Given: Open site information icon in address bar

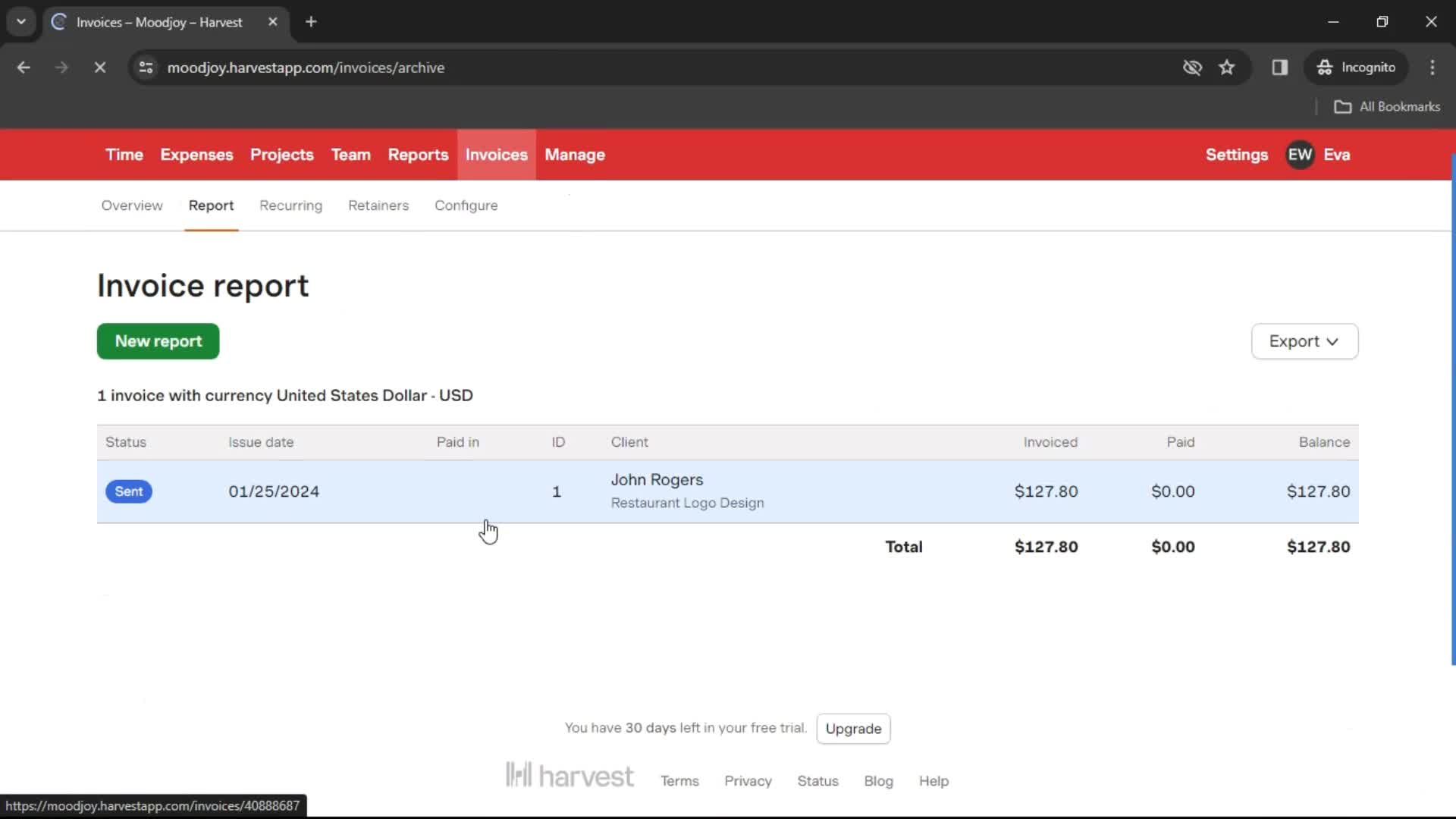Looking at the screenshot, I should click(x=146, y=67).
